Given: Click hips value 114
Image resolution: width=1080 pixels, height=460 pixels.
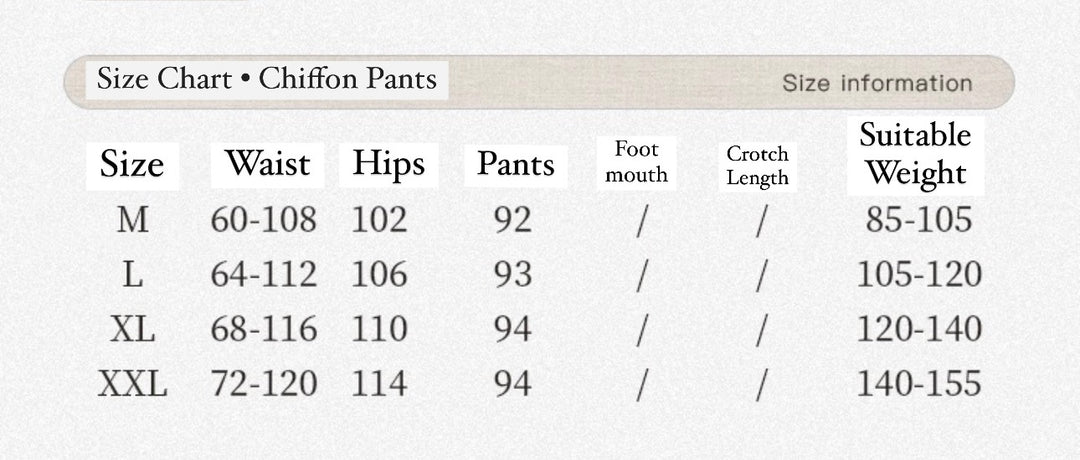Looking at the screenshot, I should click(379, 383).
